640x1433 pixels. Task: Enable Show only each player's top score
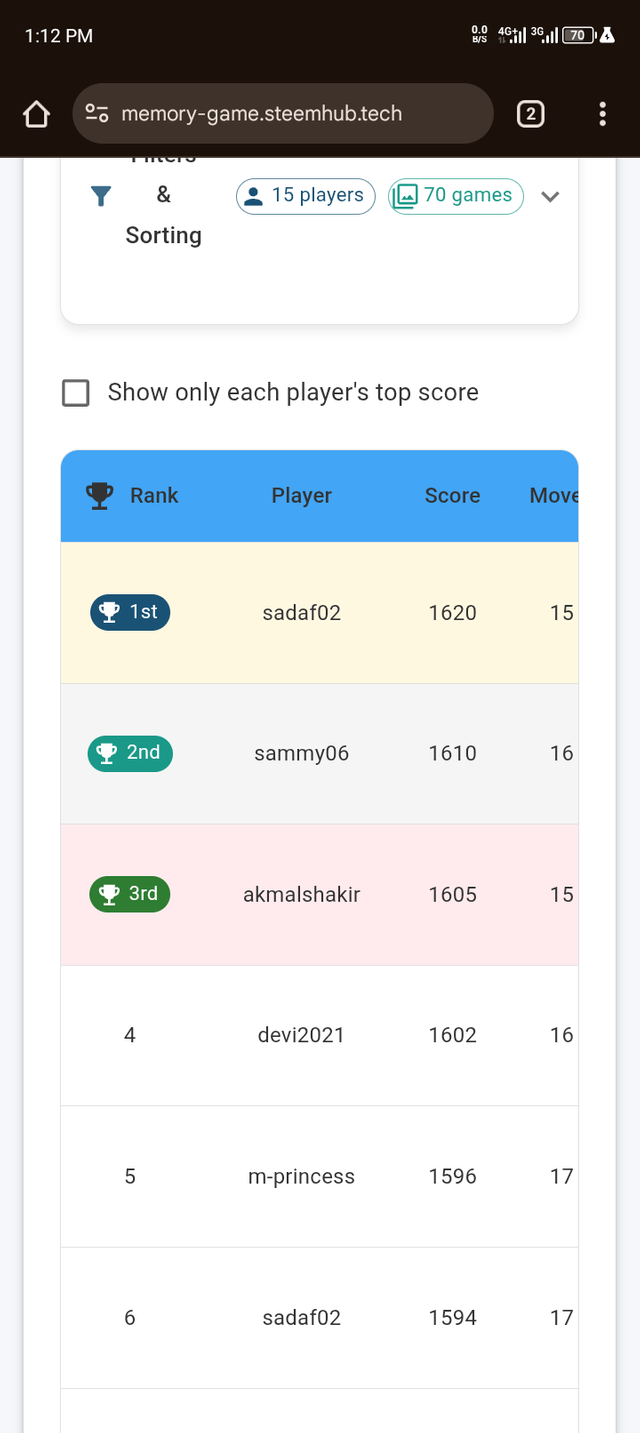point(76,393)
